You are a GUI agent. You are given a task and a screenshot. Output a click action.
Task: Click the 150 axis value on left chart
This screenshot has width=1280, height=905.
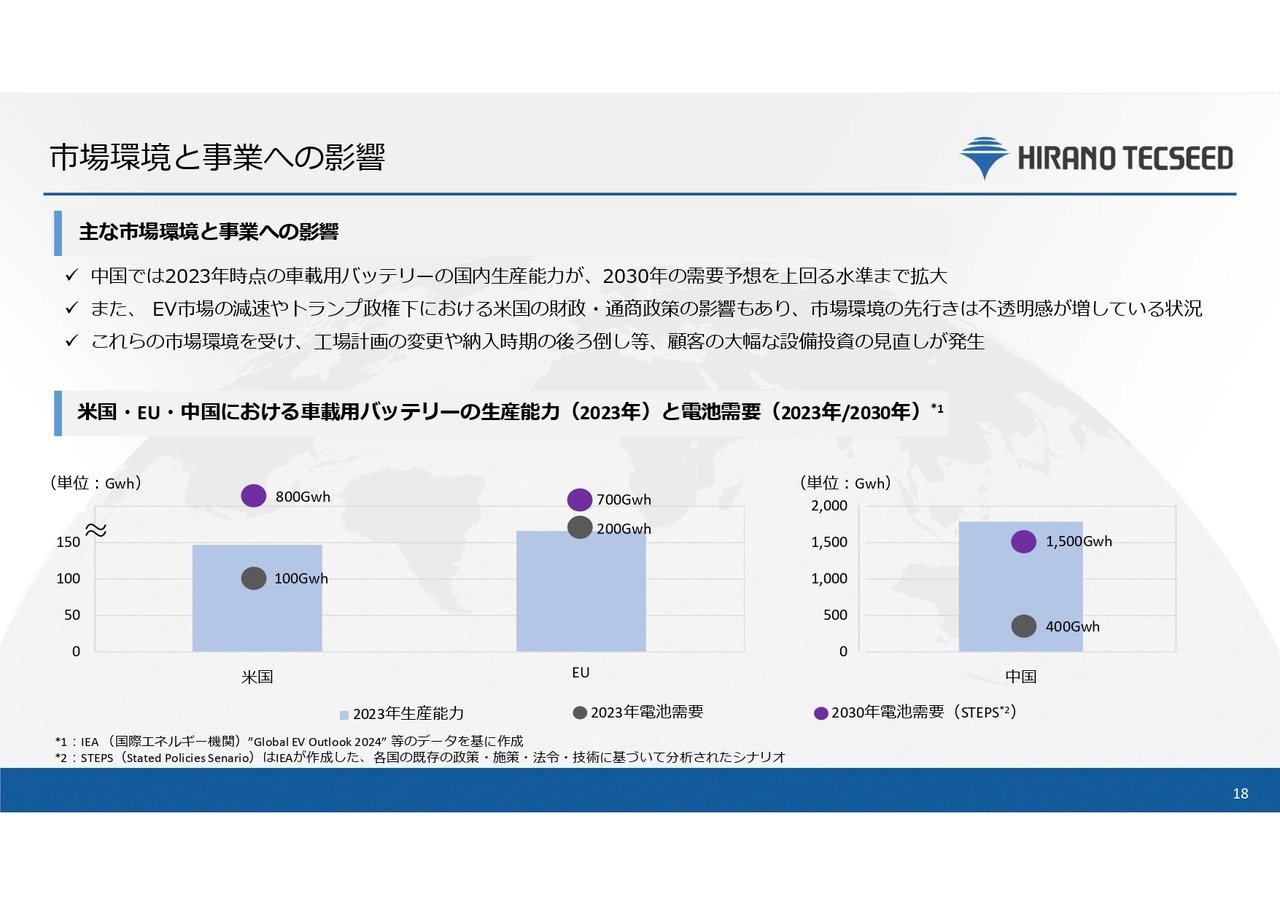coord(68,542)
